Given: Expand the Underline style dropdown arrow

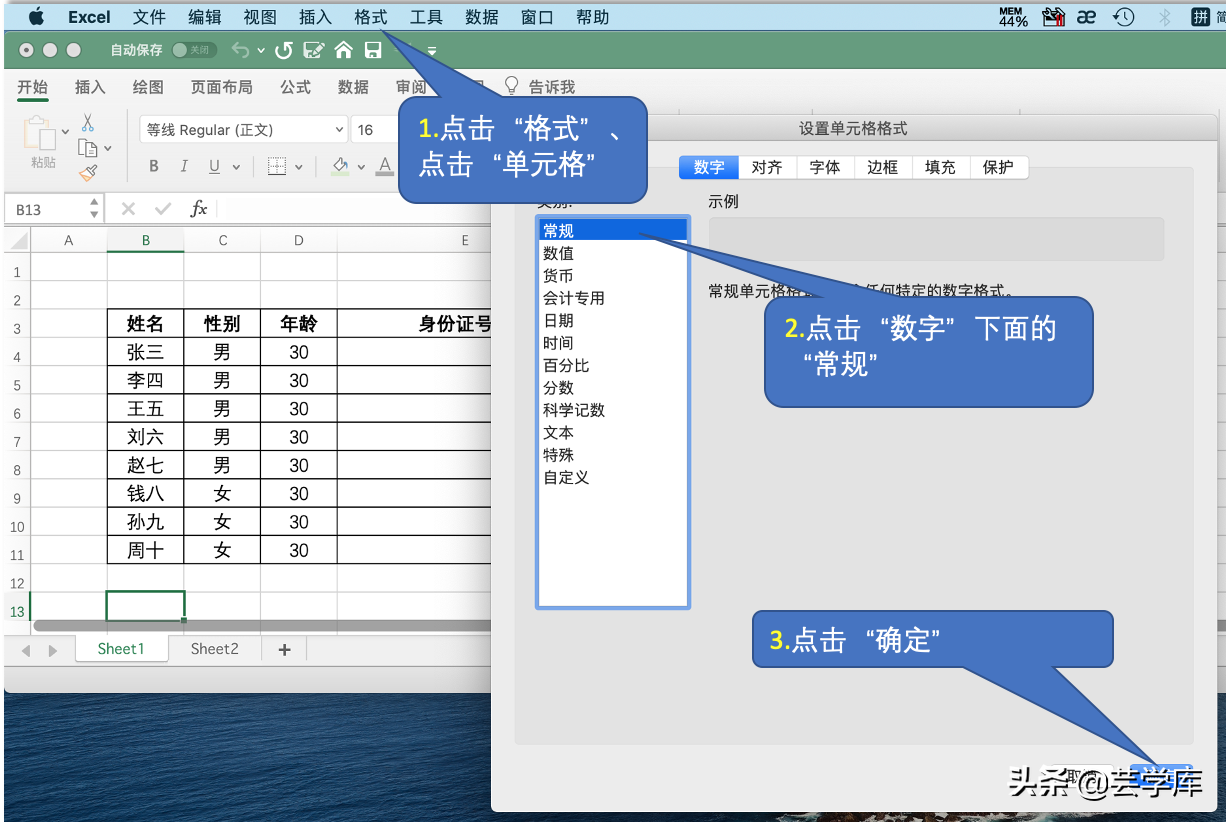Looking at the screenshot, I should coord(235,168).
